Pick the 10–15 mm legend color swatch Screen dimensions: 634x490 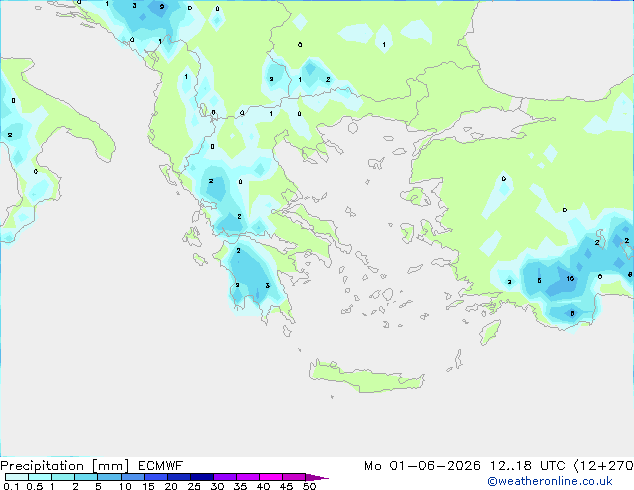[132, 477]
